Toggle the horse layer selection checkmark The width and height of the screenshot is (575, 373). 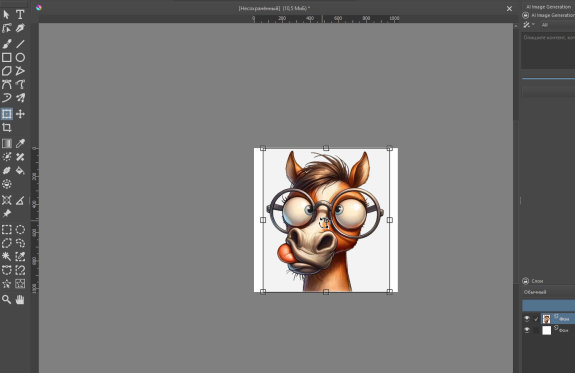click(x=536, y=319)
